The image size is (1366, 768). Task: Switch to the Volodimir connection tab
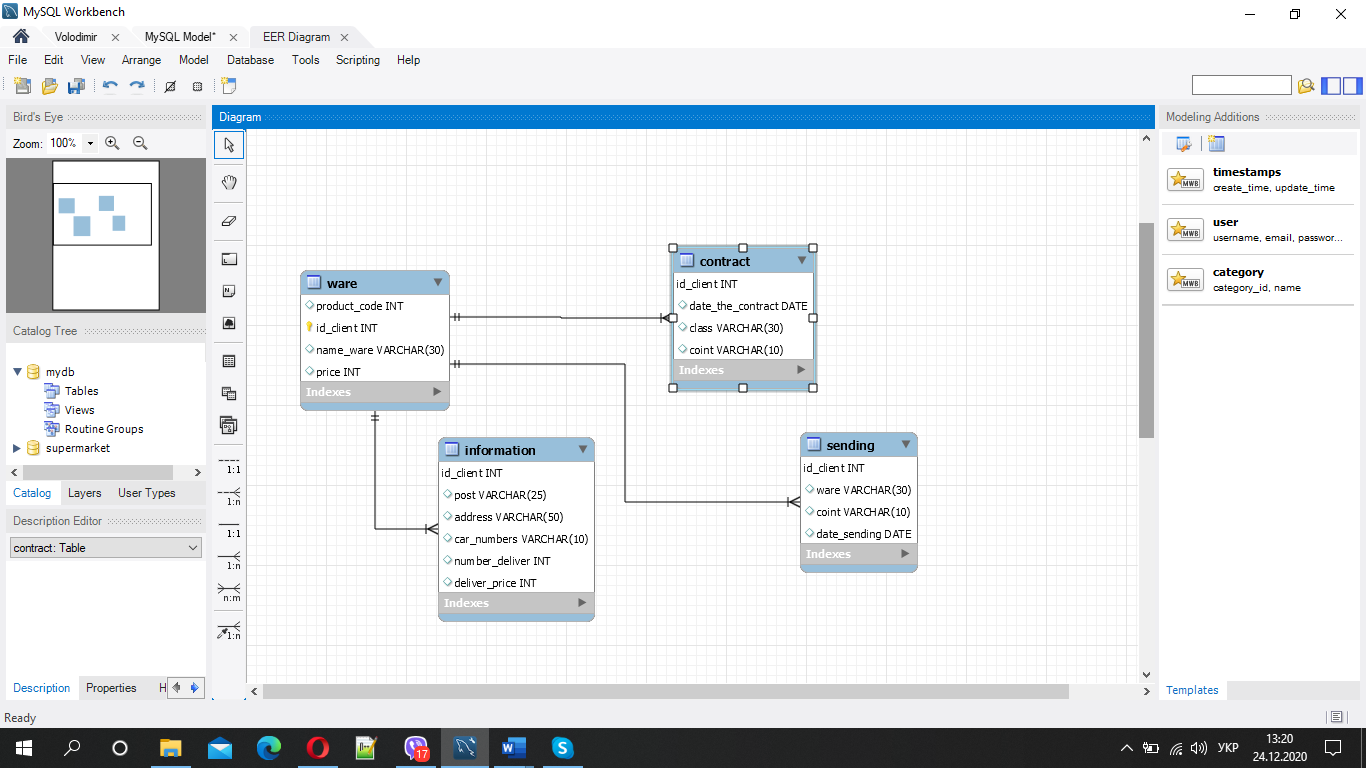[76, 37]
